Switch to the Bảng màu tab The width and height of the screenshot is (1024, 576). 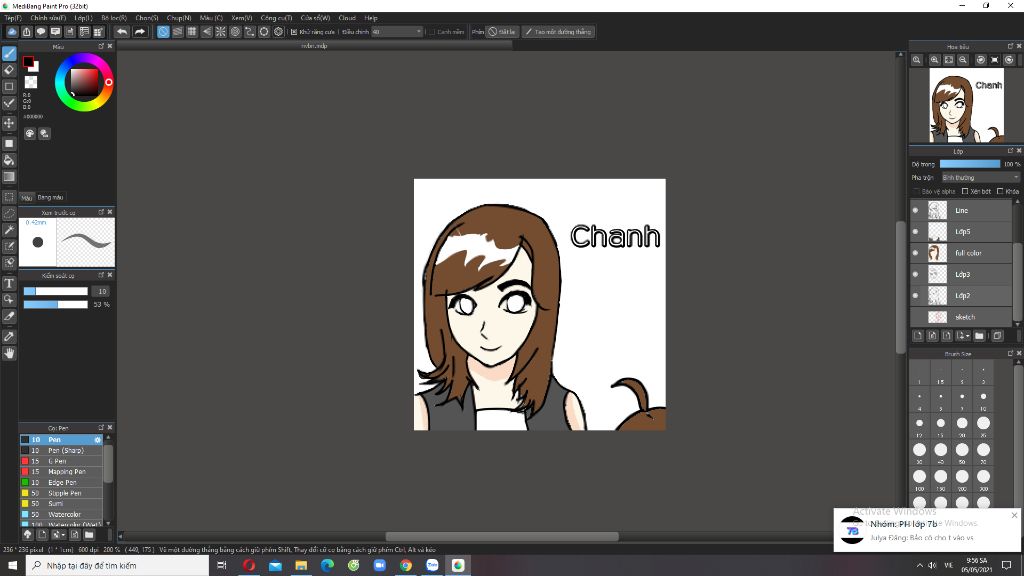click(x=50, y=197)
